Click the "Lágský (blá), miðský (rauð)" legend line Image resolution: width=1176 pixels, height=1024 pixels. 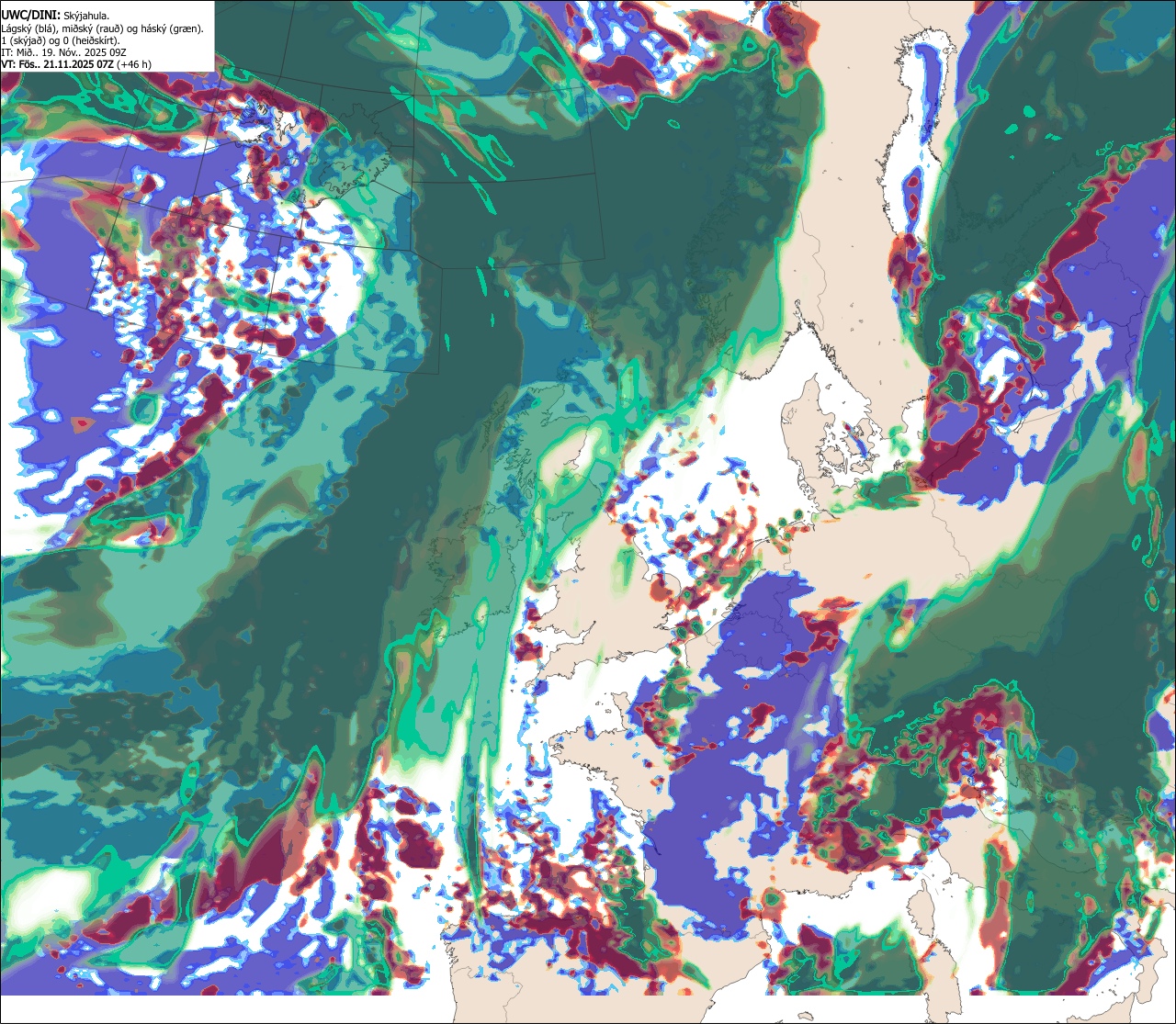click(103, 28)
